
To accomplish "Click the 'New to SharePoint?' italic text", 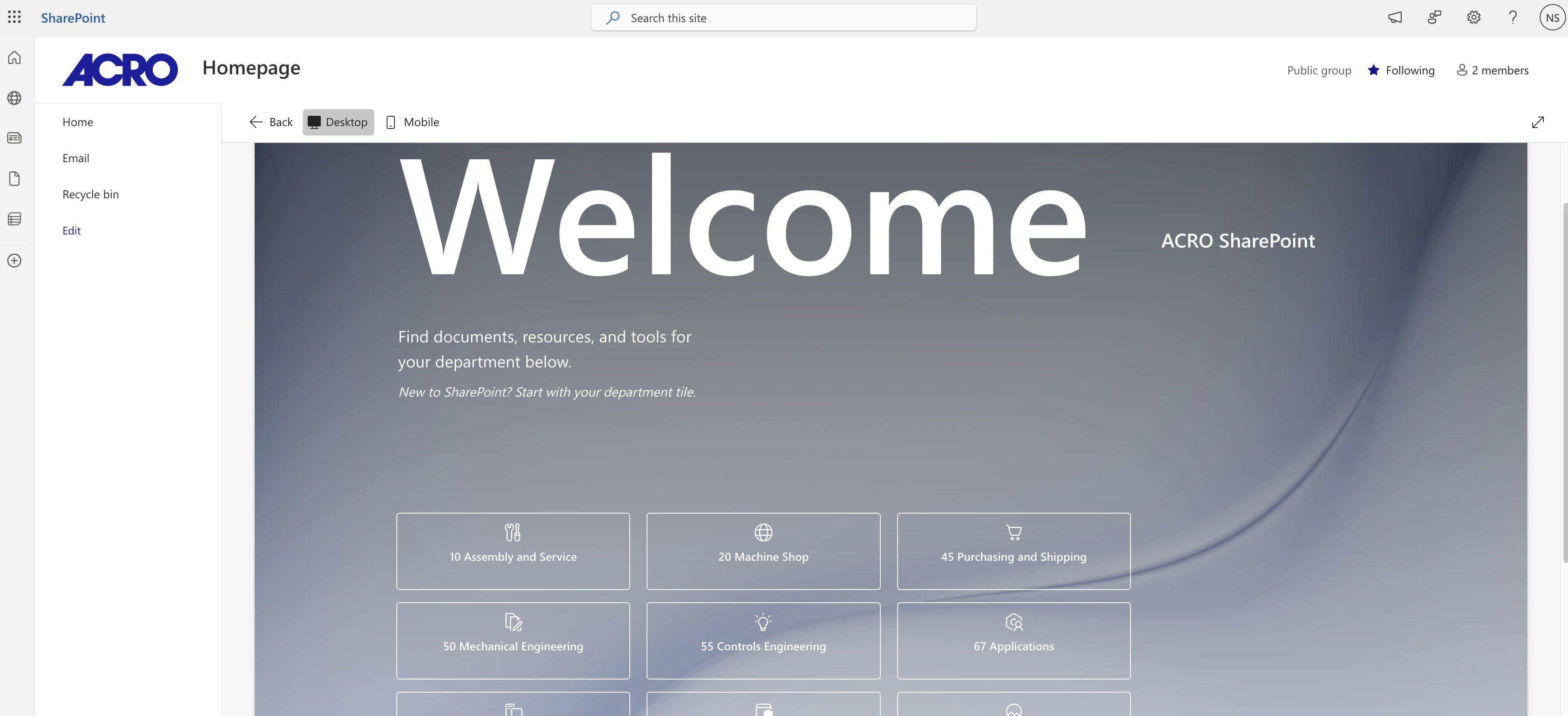I will point(547,392).
